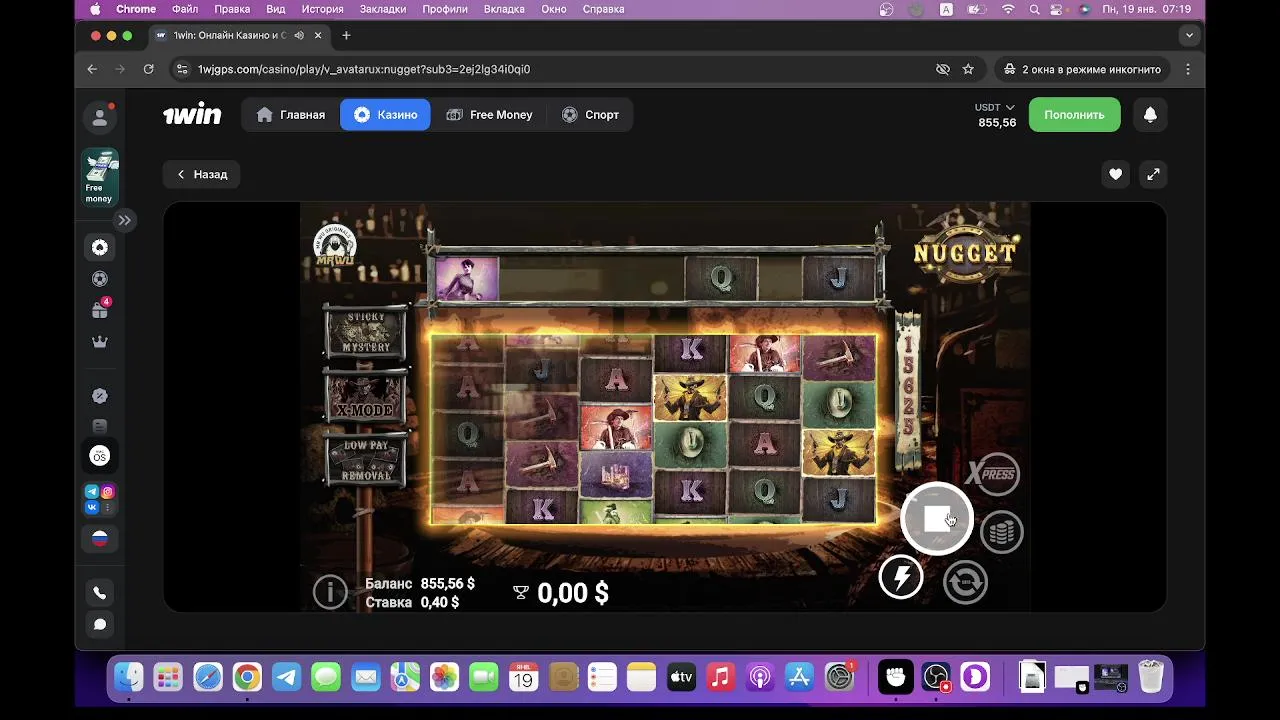Enable Low Pay Removal feature sign
The height and width of the screenshot is (720, 1280).
[x=366, y=460]
